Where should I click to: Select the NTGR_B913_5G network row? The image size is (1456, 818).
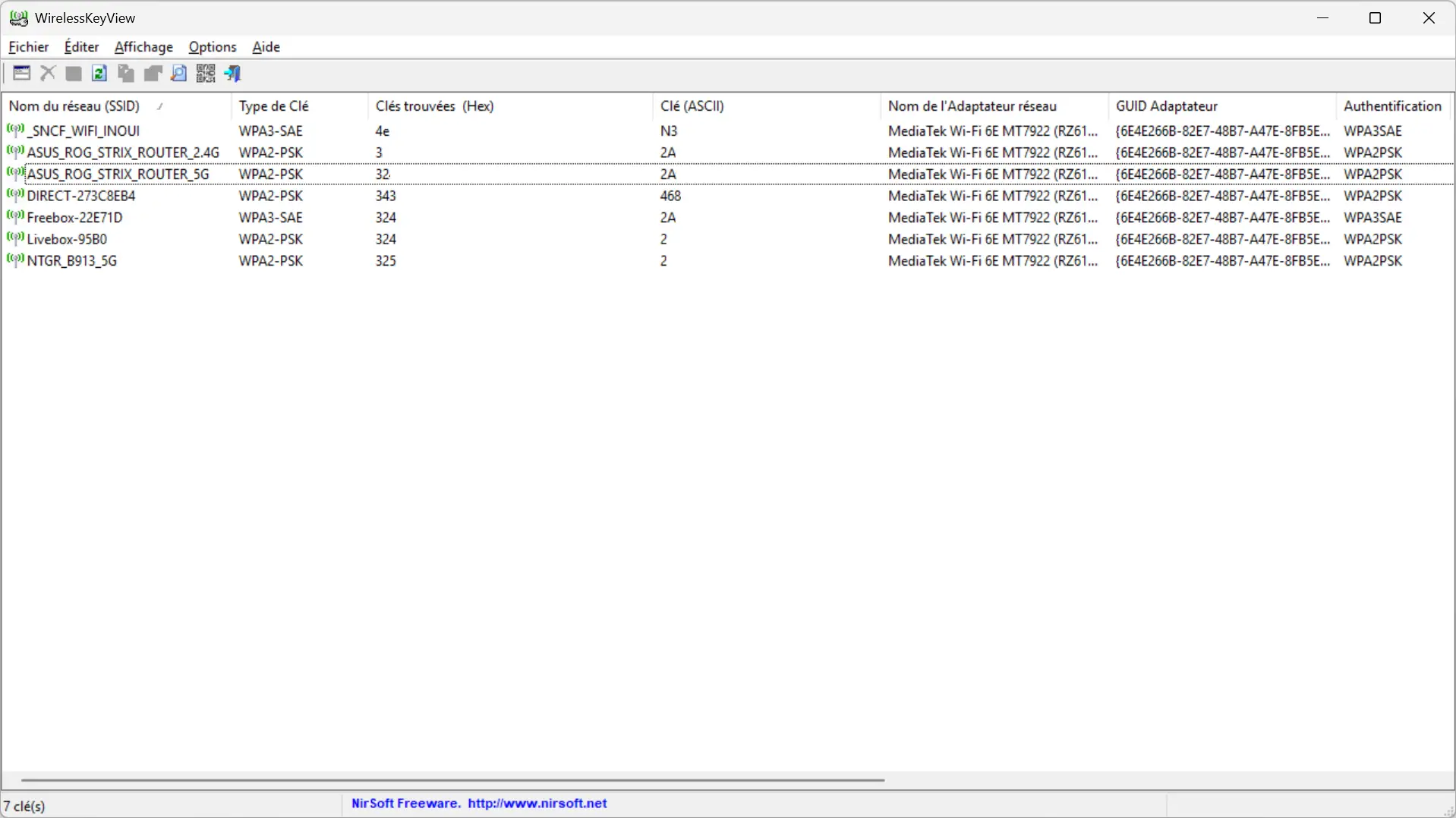[x=728, y=260]
